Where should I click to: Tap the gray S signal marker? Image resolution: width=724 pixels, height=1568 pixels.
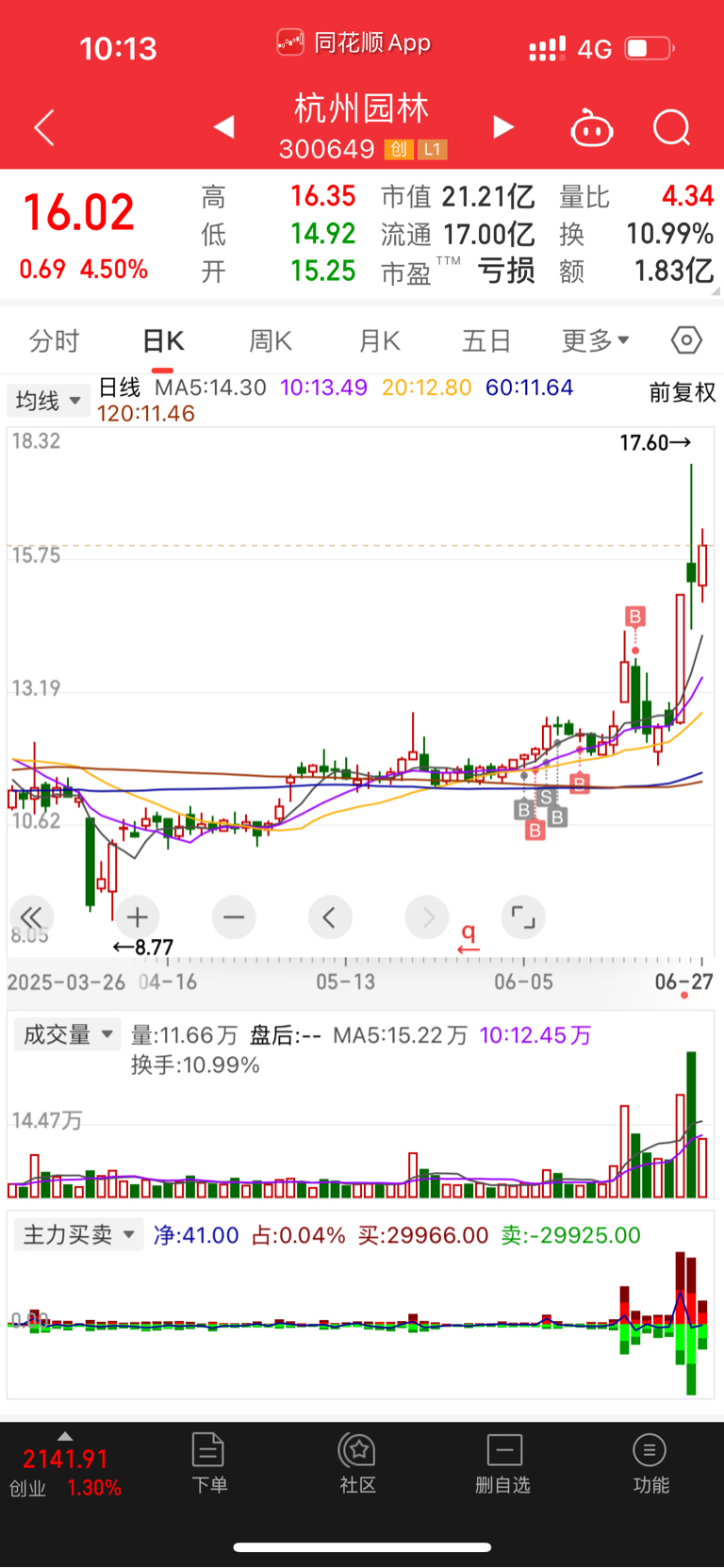pyautogui.click(x=546, y=798)
